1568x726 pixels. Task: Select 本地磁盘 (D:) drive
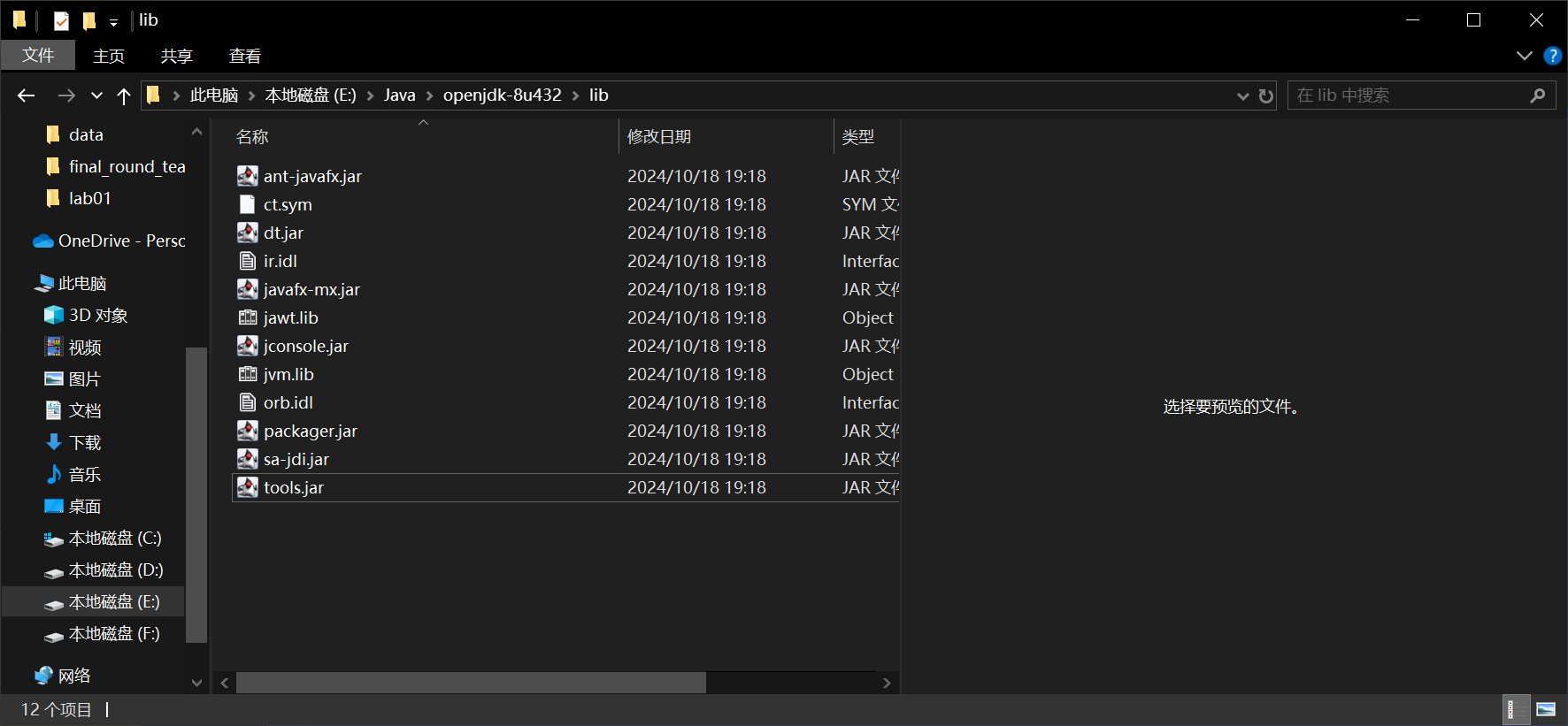coord(103,569)
